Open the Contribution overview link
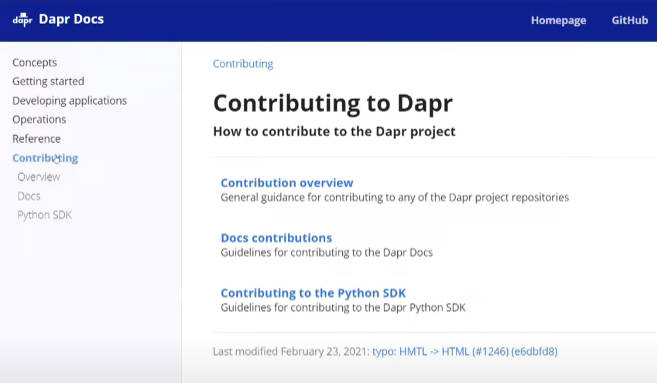The image size is (657, 383). coord(287,183)
